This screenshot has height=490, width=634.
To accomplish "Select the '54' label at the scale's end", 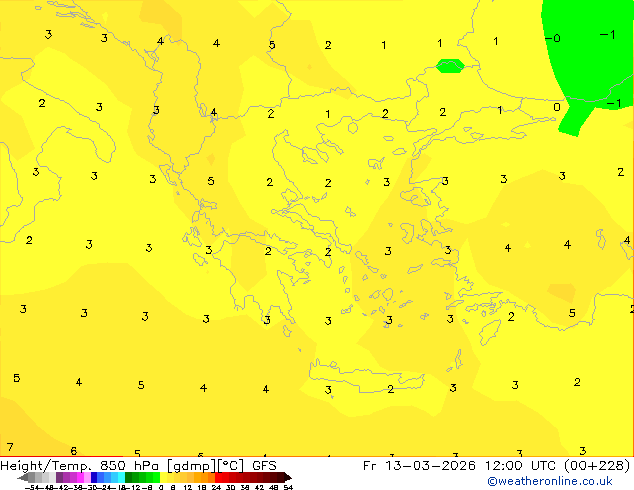I will click(288, 487).
